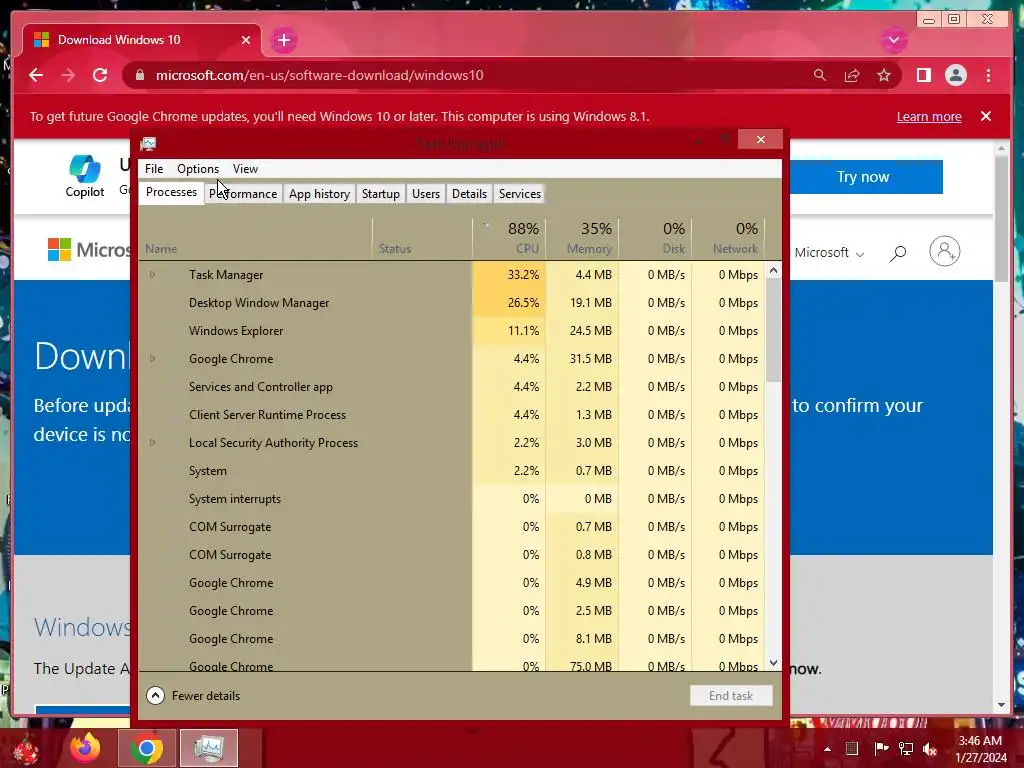Expand the Task Manager process row
This screenshot has height=768, width=1024.
point(152,275)
